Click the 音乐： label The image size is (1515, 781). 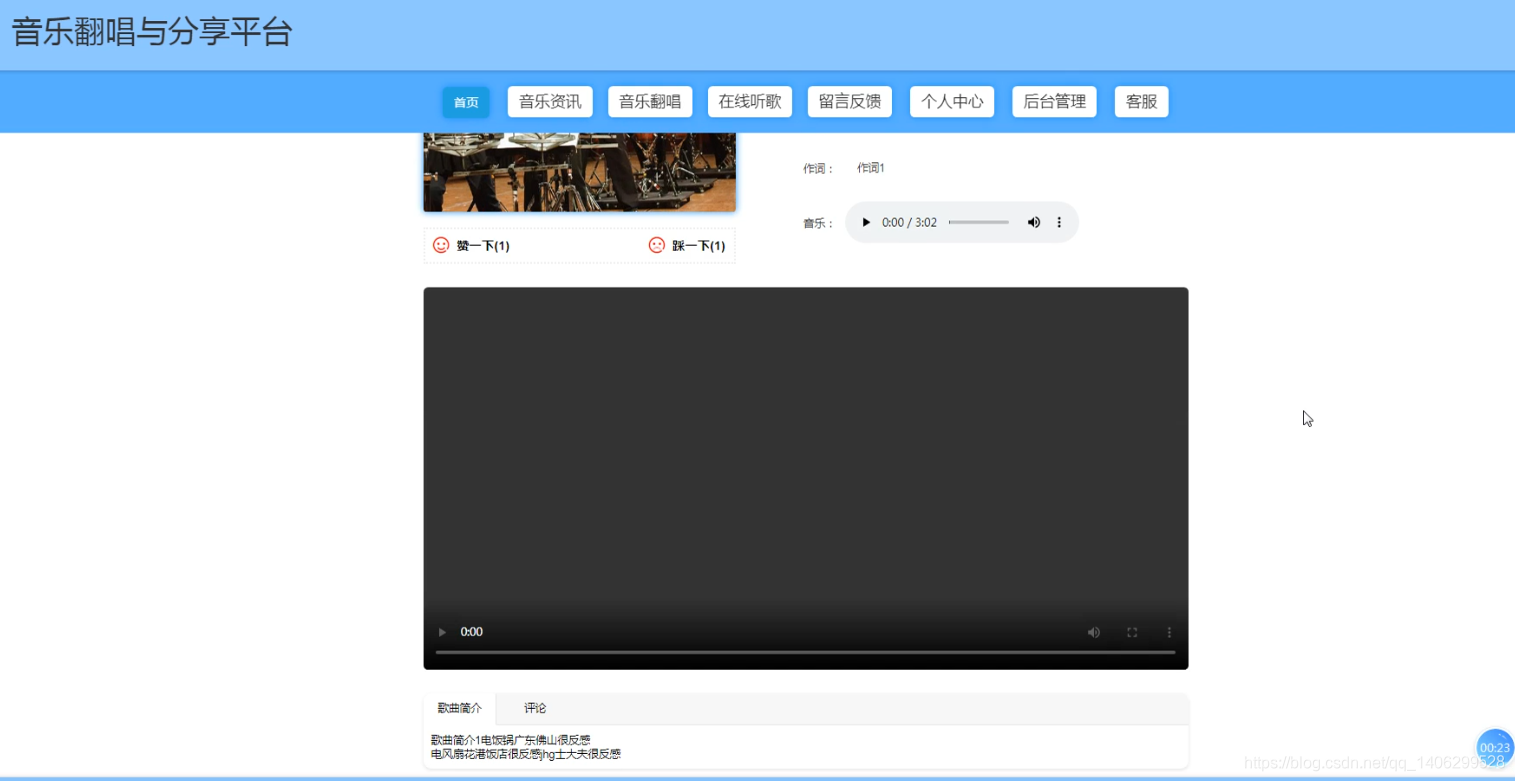(x=818, y=224)
